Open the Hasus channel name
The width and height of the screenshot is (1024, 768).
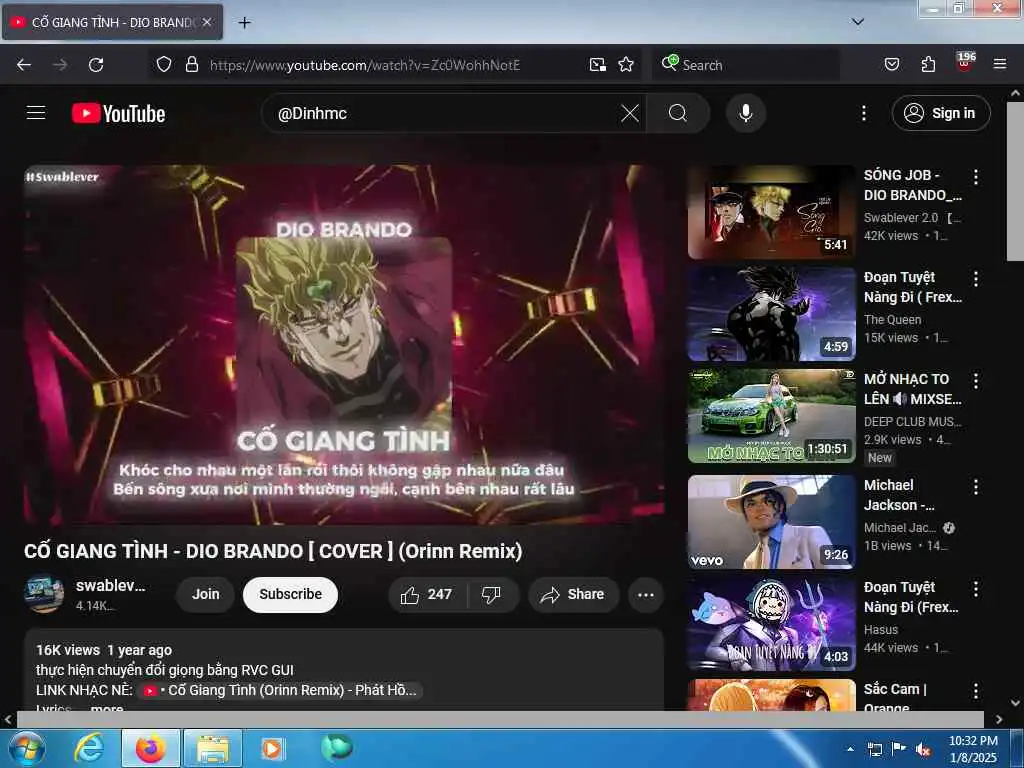coord(881,630)
